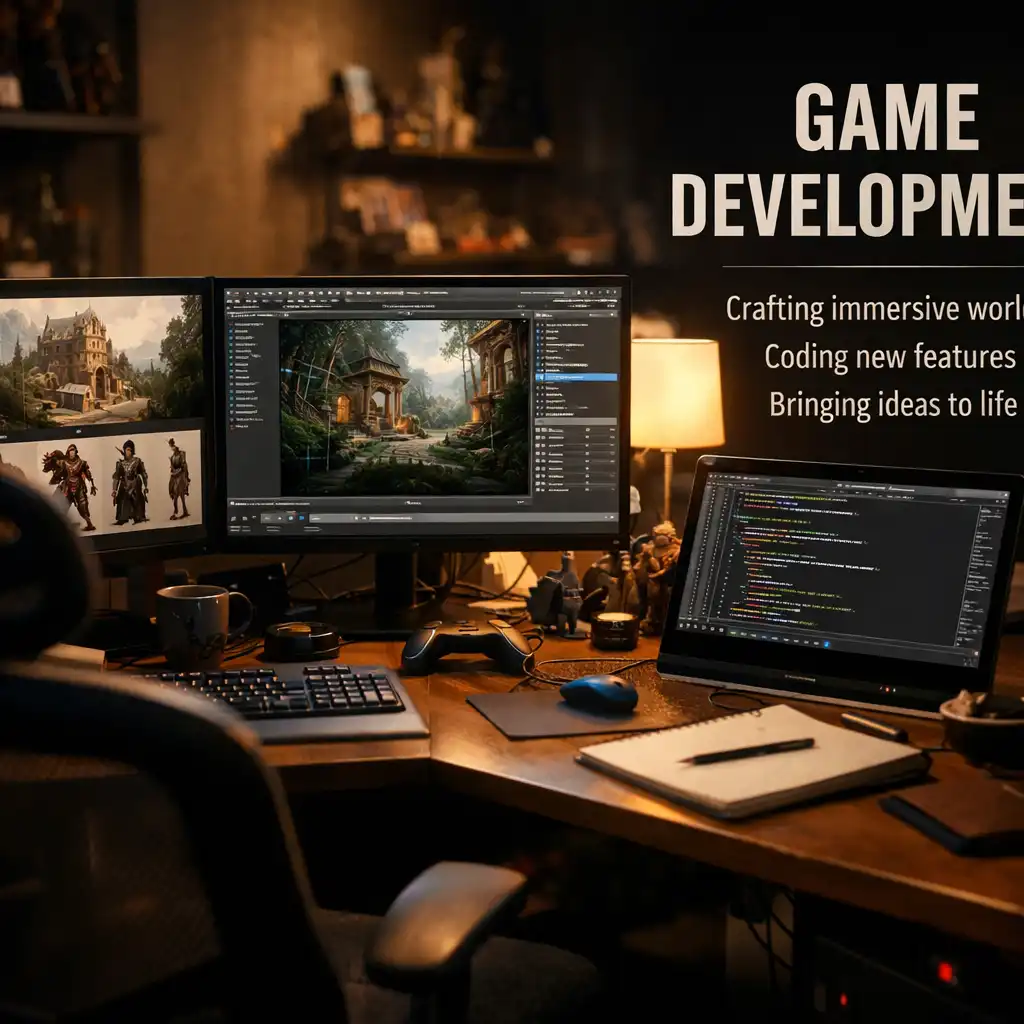Click the first green item in the laptop's bottom bar
1024x1024 pixels.
tap(733, 633)
